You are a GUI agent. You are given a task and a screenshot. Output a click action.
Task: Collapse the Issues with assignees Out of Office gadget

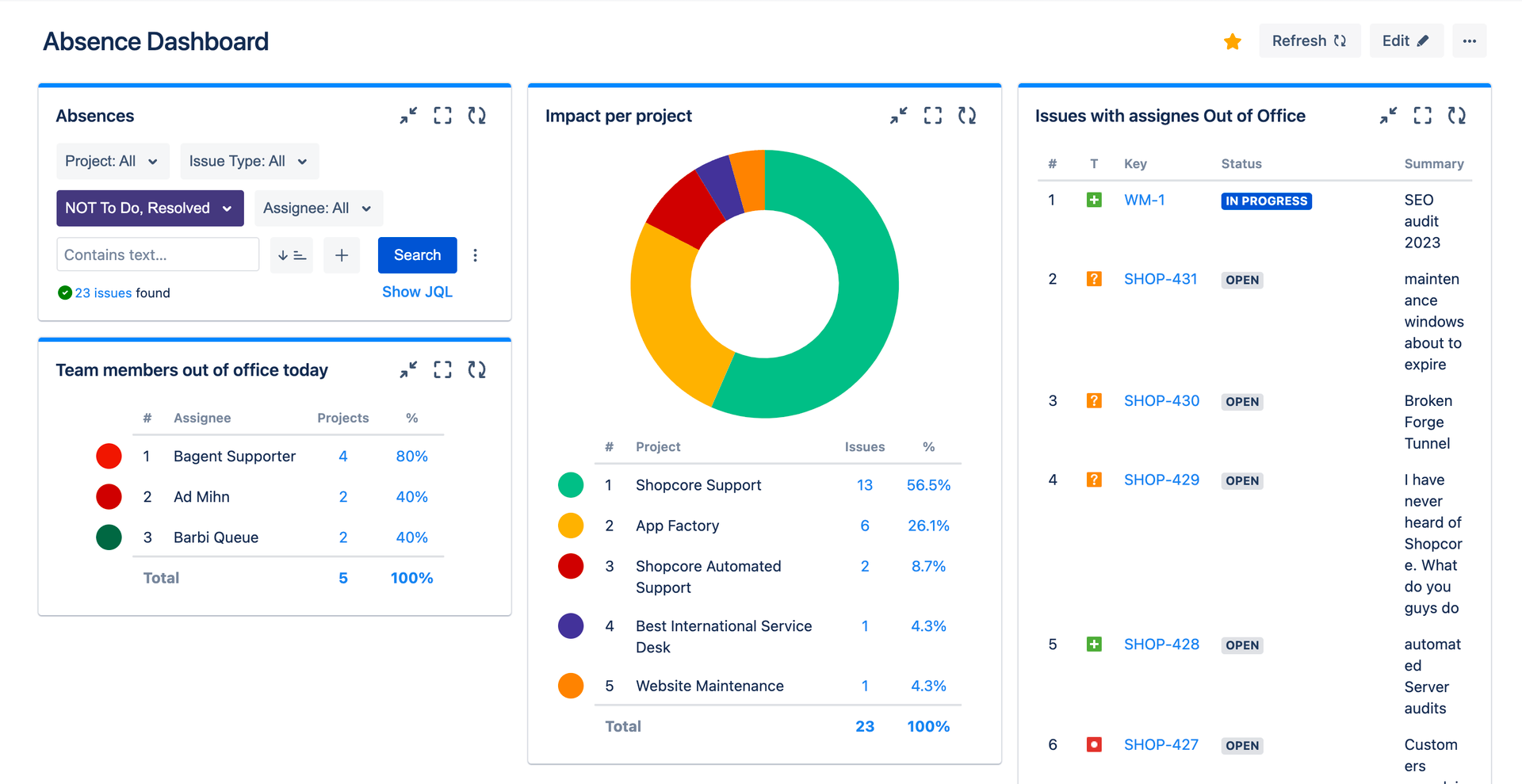1387,115
